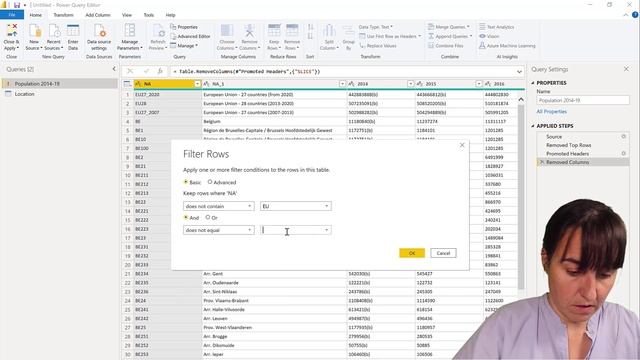This screenshot has height=360, width=640.
Task: Switch to the Home tab
Action: (36, 15)
